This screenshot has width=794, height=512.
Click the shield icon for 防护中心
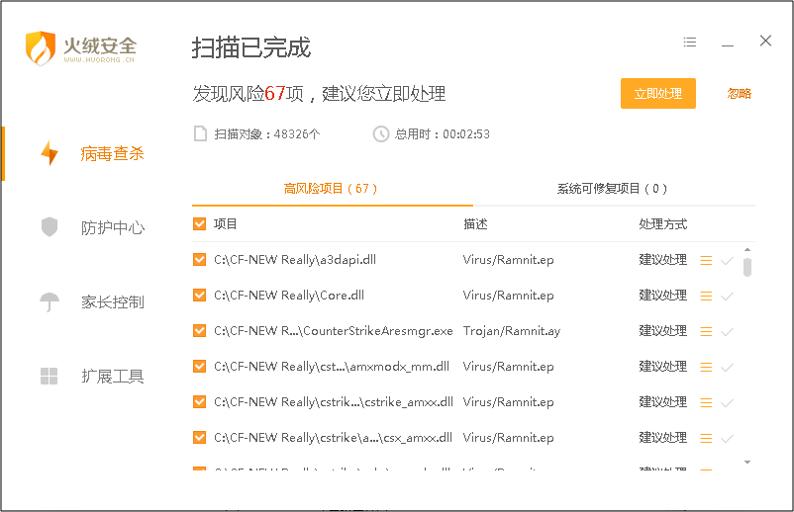49,227
